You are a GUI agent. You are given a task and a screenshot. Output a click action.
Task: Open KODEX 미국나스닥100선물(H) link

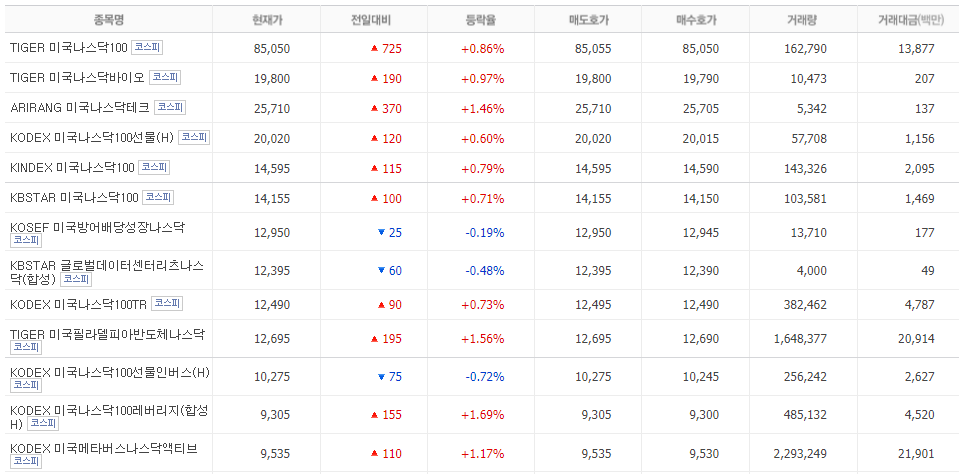pyautogui.click(x=92, y=138)
